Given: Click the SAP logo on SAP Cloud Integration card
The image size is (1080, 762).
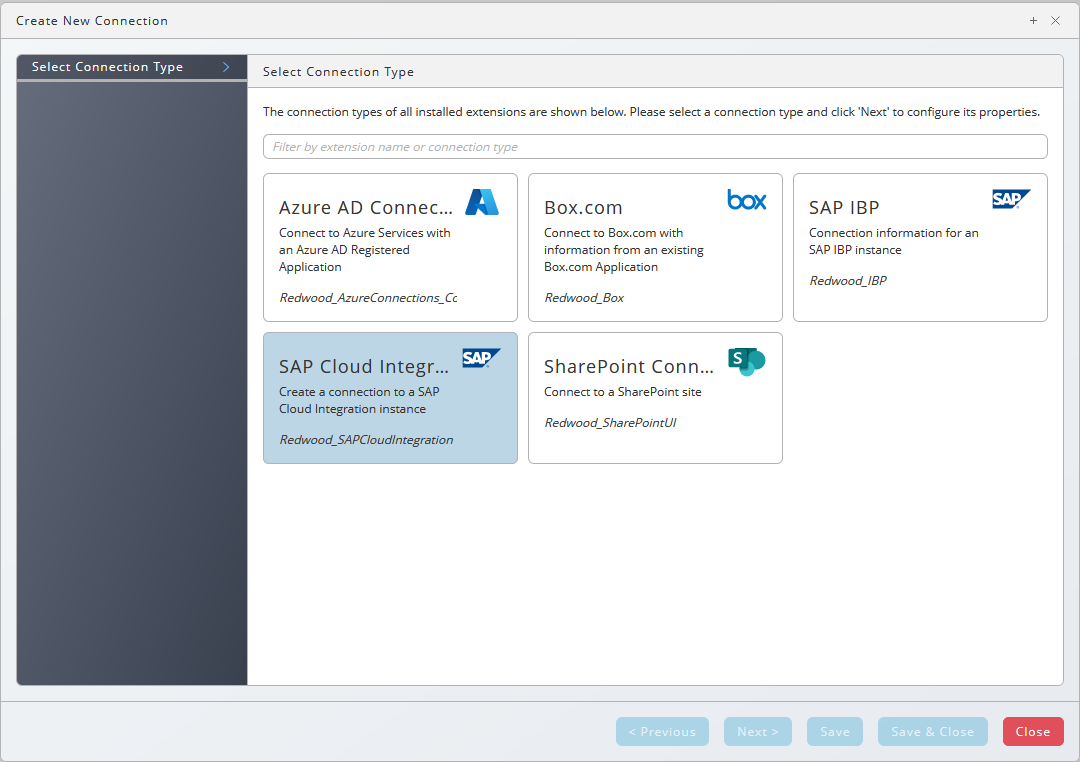Looking at the screenshot, I should click(481, 358).
